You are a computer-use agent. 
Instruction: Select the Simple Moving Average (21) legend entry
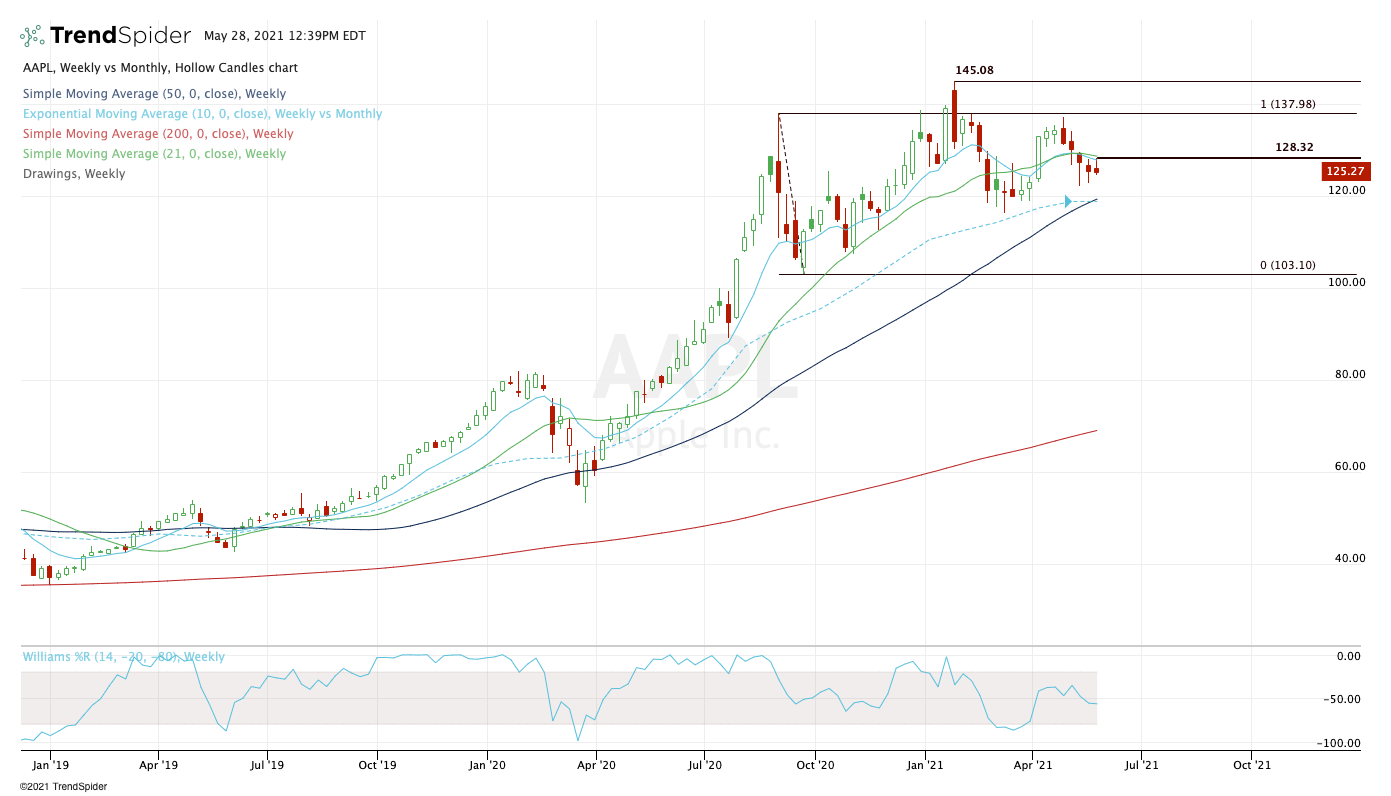154,154
